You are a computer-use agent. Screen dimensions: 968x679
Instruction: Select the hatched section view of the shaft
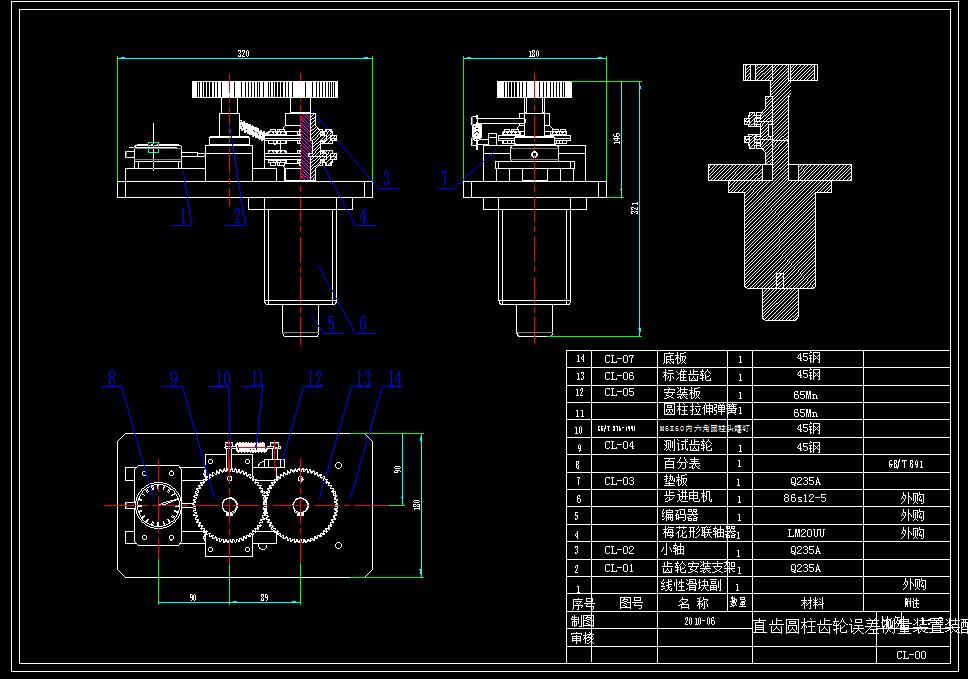pyautogui.click(x=780, y=192)
